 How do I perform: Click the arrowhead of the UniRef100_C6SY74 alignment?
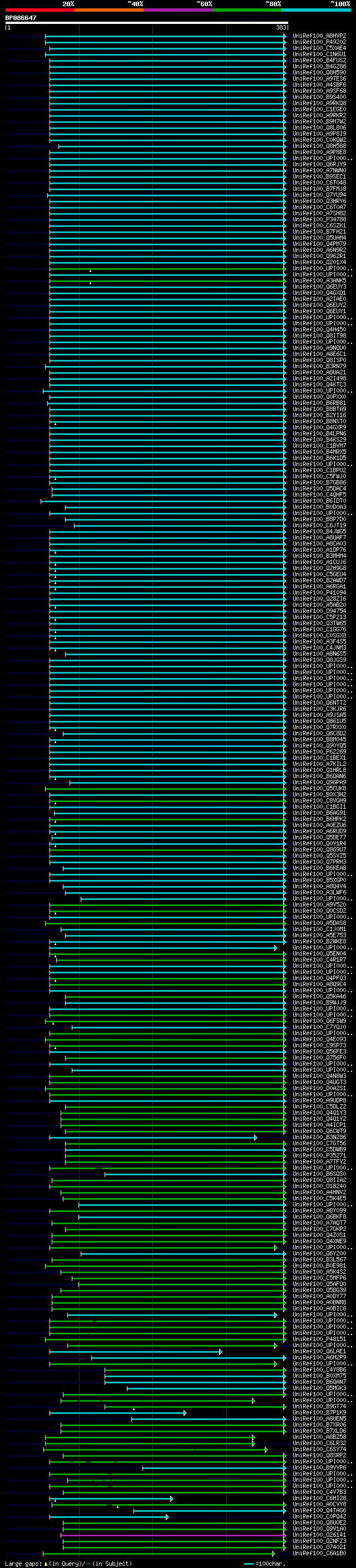click(266, 1450)
